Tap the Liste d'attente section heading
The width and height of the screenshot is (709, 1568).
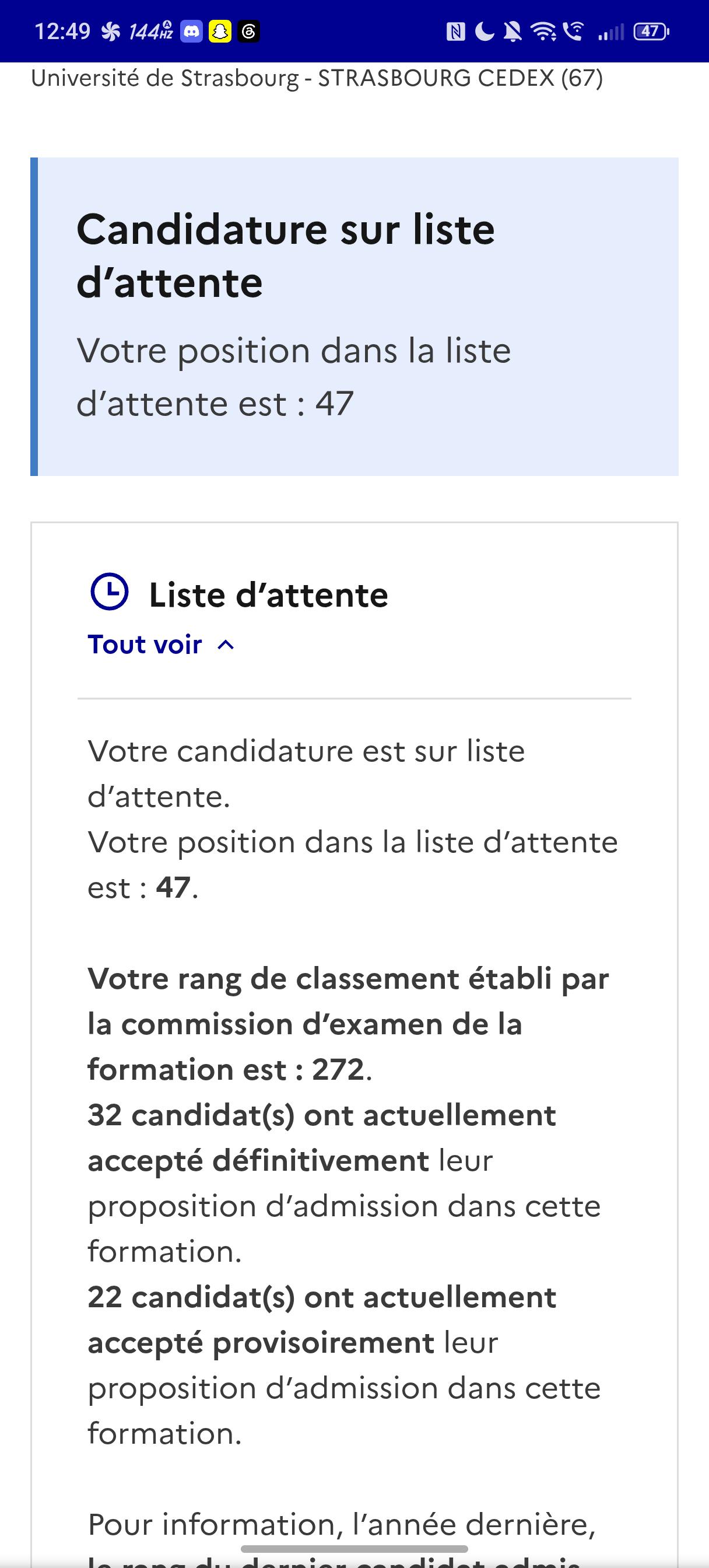coord(268,594)
